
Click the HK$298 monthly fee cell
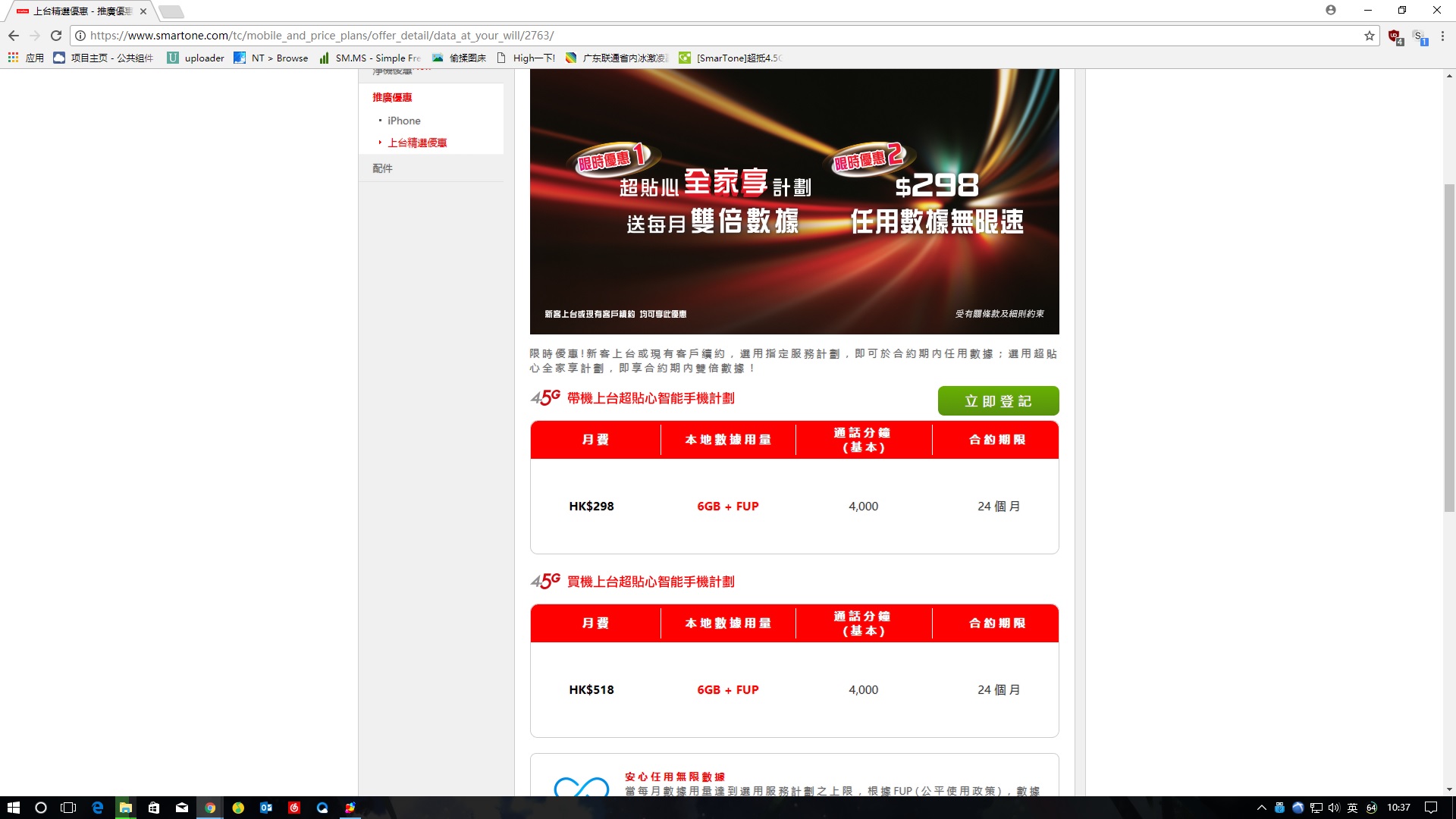tap(591, 506)
